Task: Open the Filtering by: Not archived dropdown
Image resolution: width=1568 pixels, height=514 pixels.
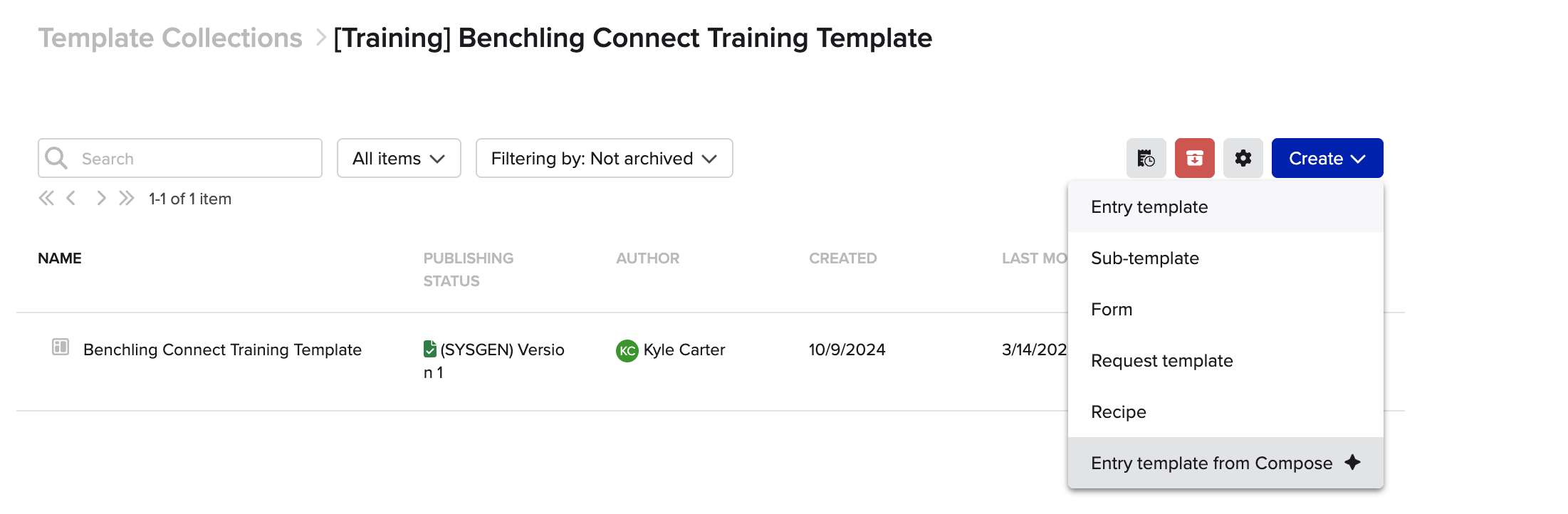Action: tap(604, 158)
